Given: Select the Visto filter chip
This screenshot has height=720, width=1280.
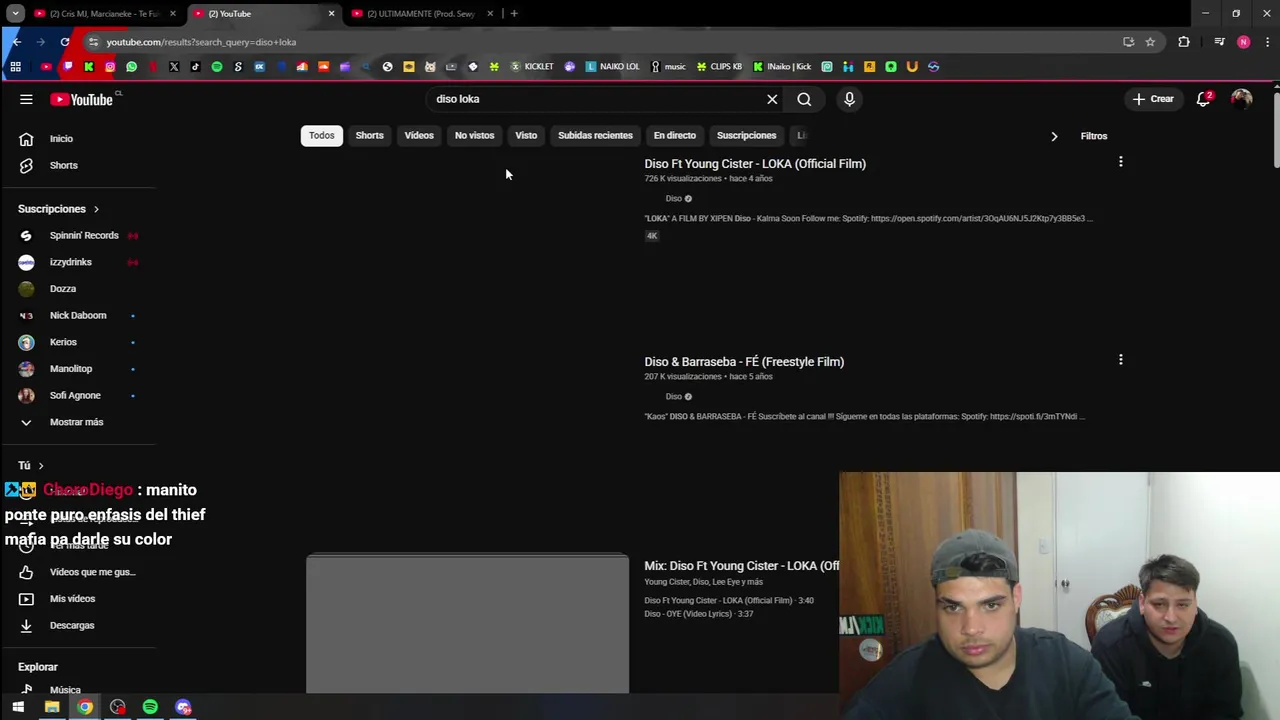Looking at the screenshot, I should (x=526, y=136).
